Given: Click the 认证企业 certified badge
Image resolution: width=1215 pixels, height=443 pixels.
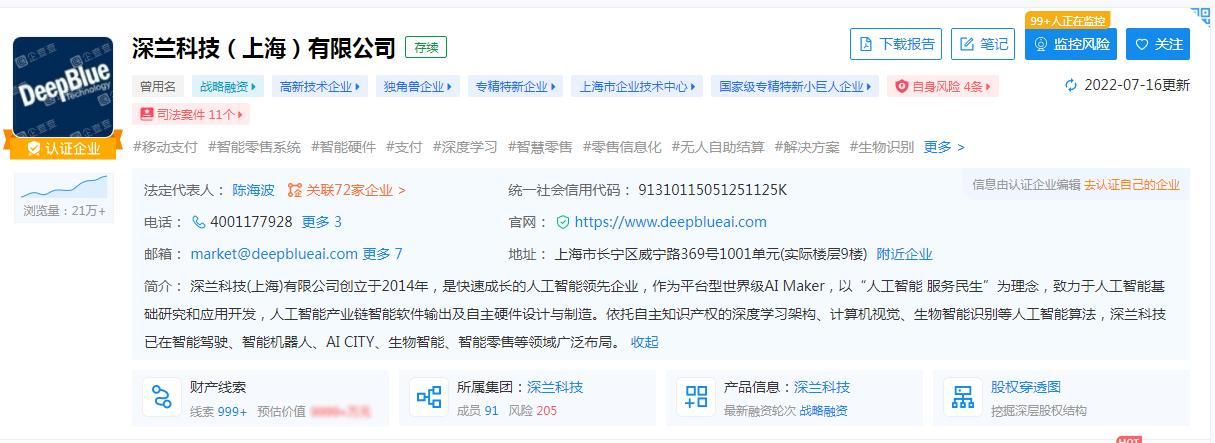Looking at the screenshot, I should point(64,148).
